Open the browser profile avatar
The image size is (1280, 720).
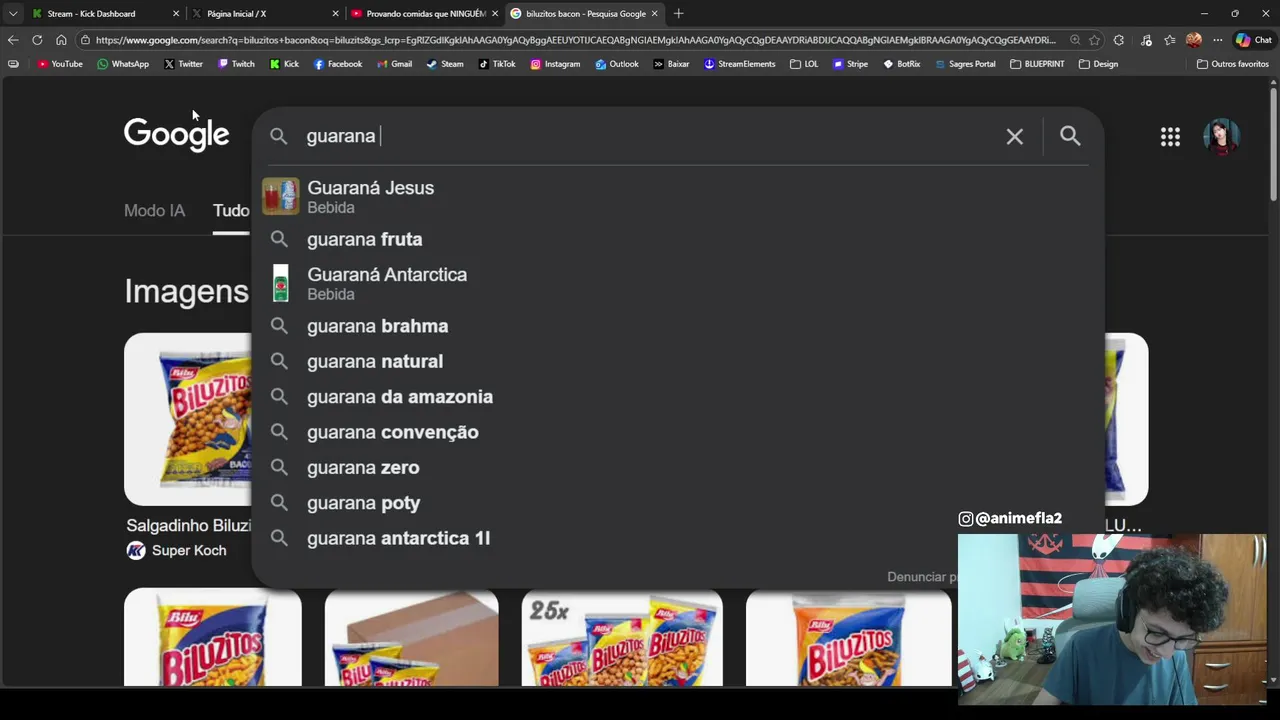tap(1194, 40)
